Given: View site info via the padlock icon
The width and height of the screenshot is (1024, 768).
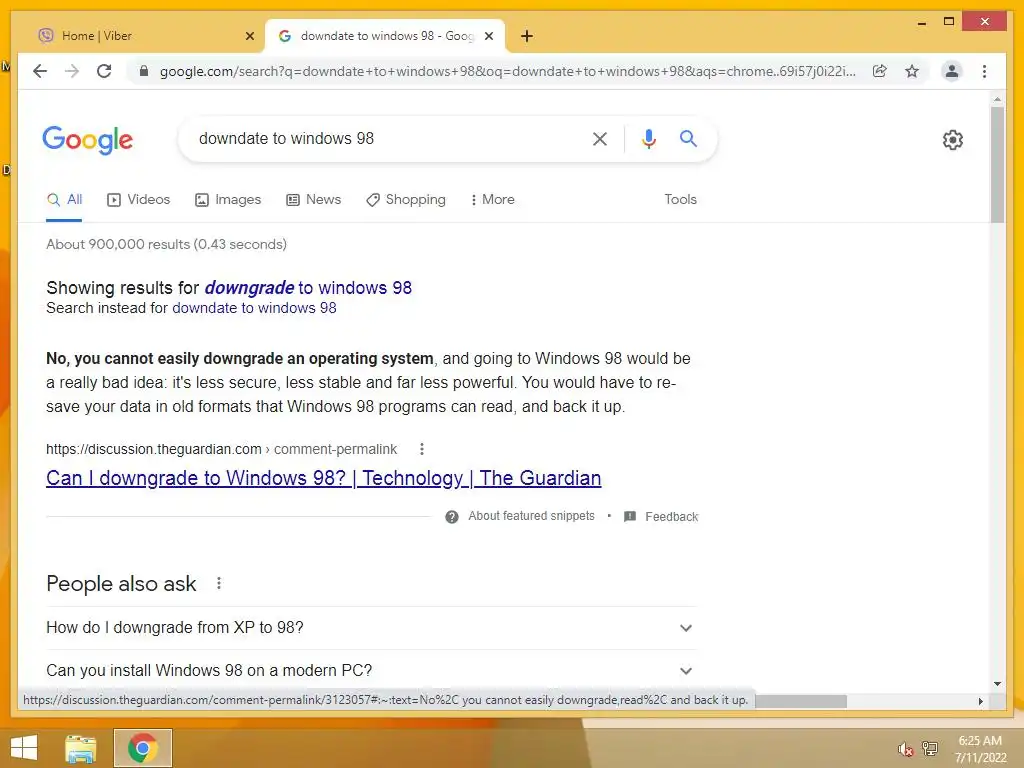Looking at the screenshot, I should click(144, 71).
